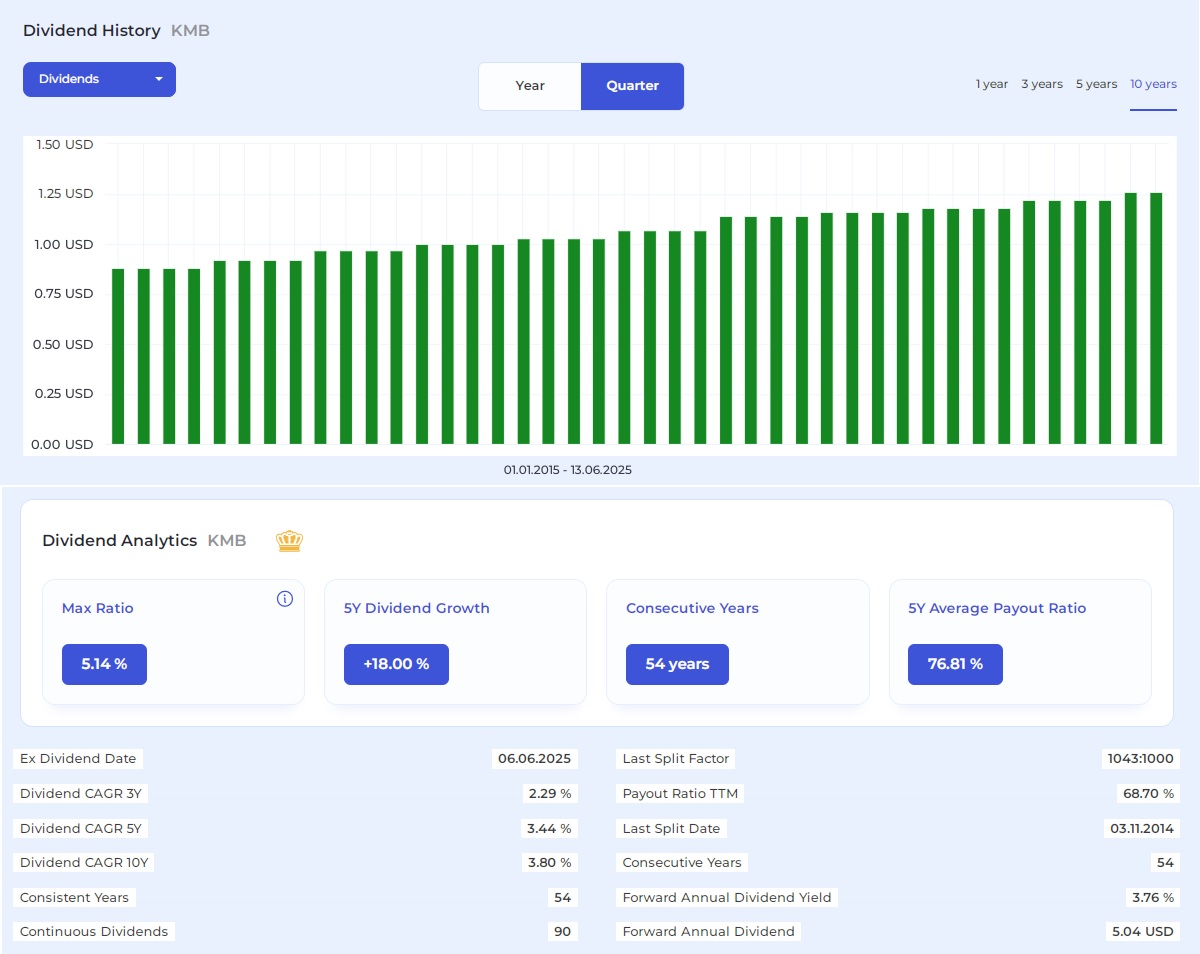
Task: Click the 90 continuous dividends value
Action: [x=562, y=932]
